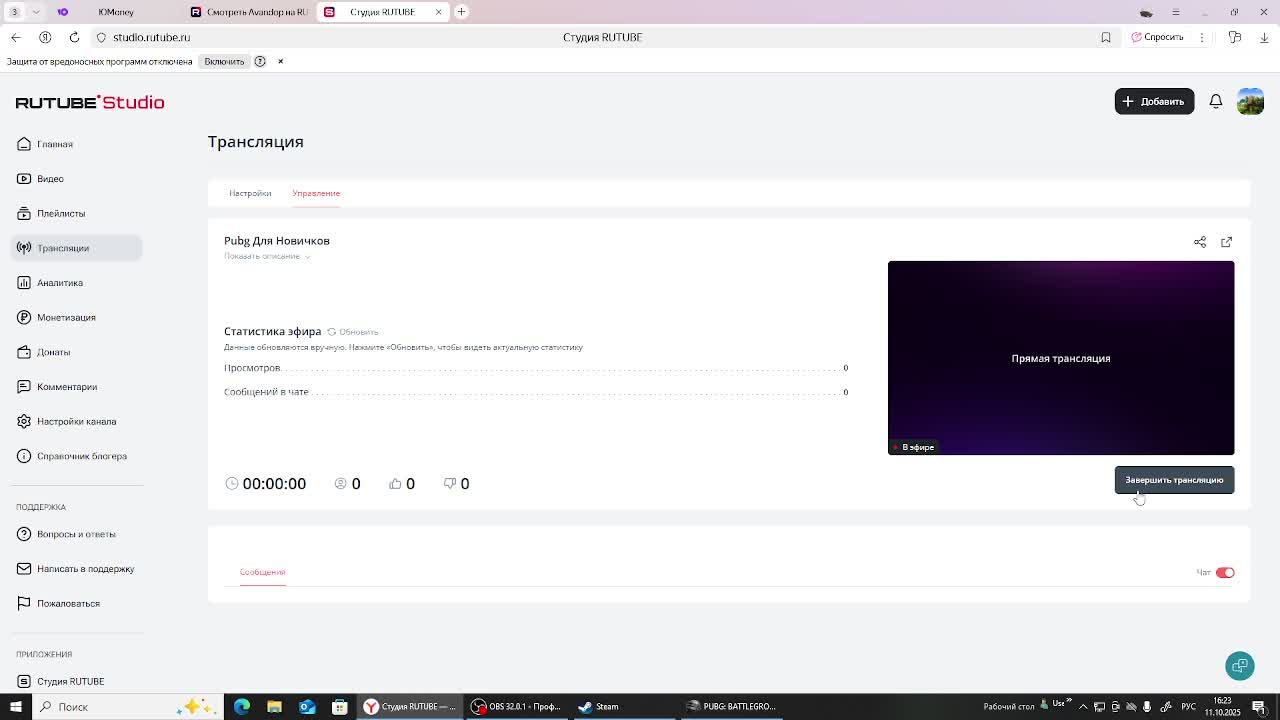This screenshot has height=720, width=1280.
Task: Switch to the Настройки tab
Action: (x=250, y=193)
